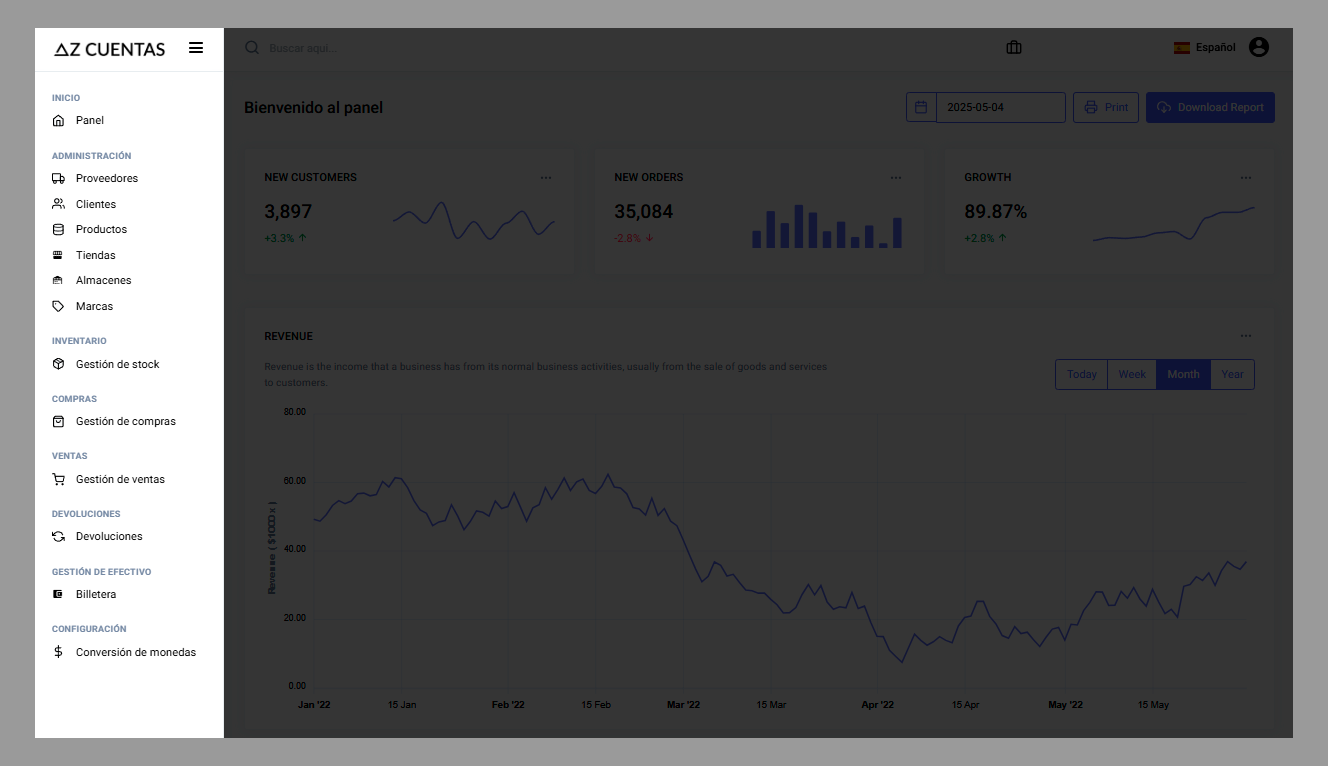Click the Print button
This screenshot has width=1328, height=766.
point(1105,107)
